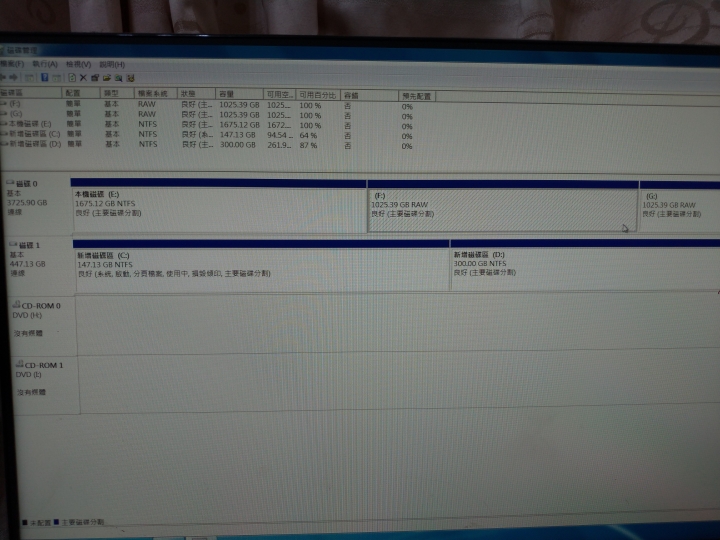Click the DVD (I:) label under CD-ROM 1
This screenshot has width=720, height=540.
[x=28, y=375]
